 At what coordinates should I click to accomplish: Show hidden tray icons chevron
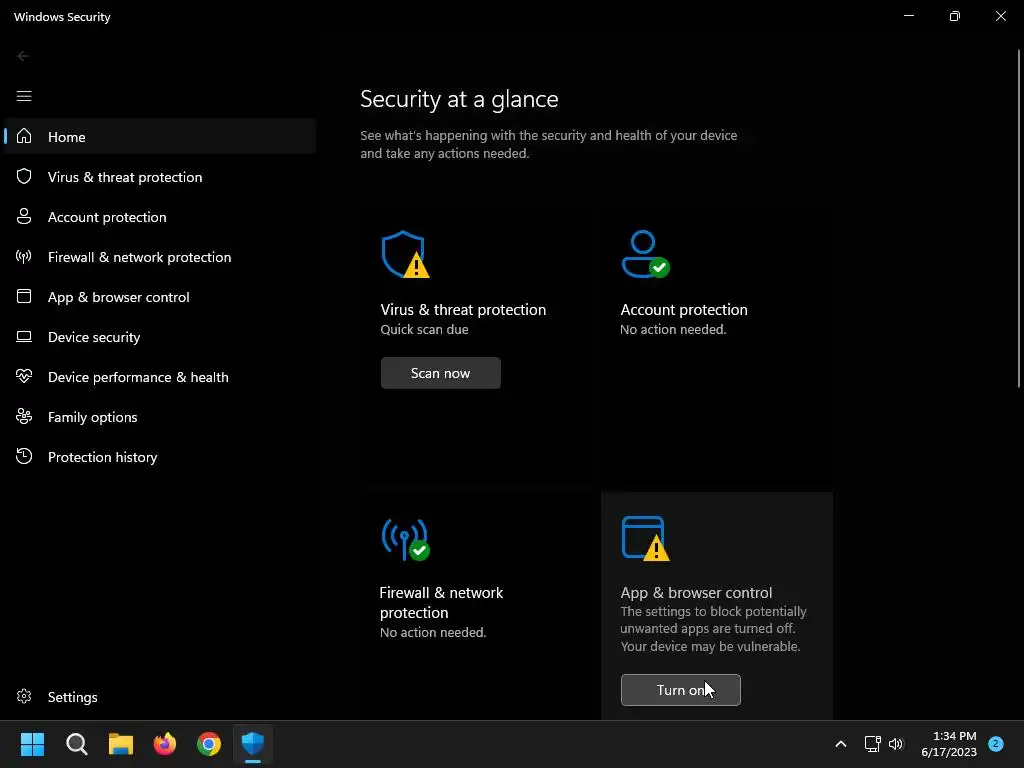point(841,744)
